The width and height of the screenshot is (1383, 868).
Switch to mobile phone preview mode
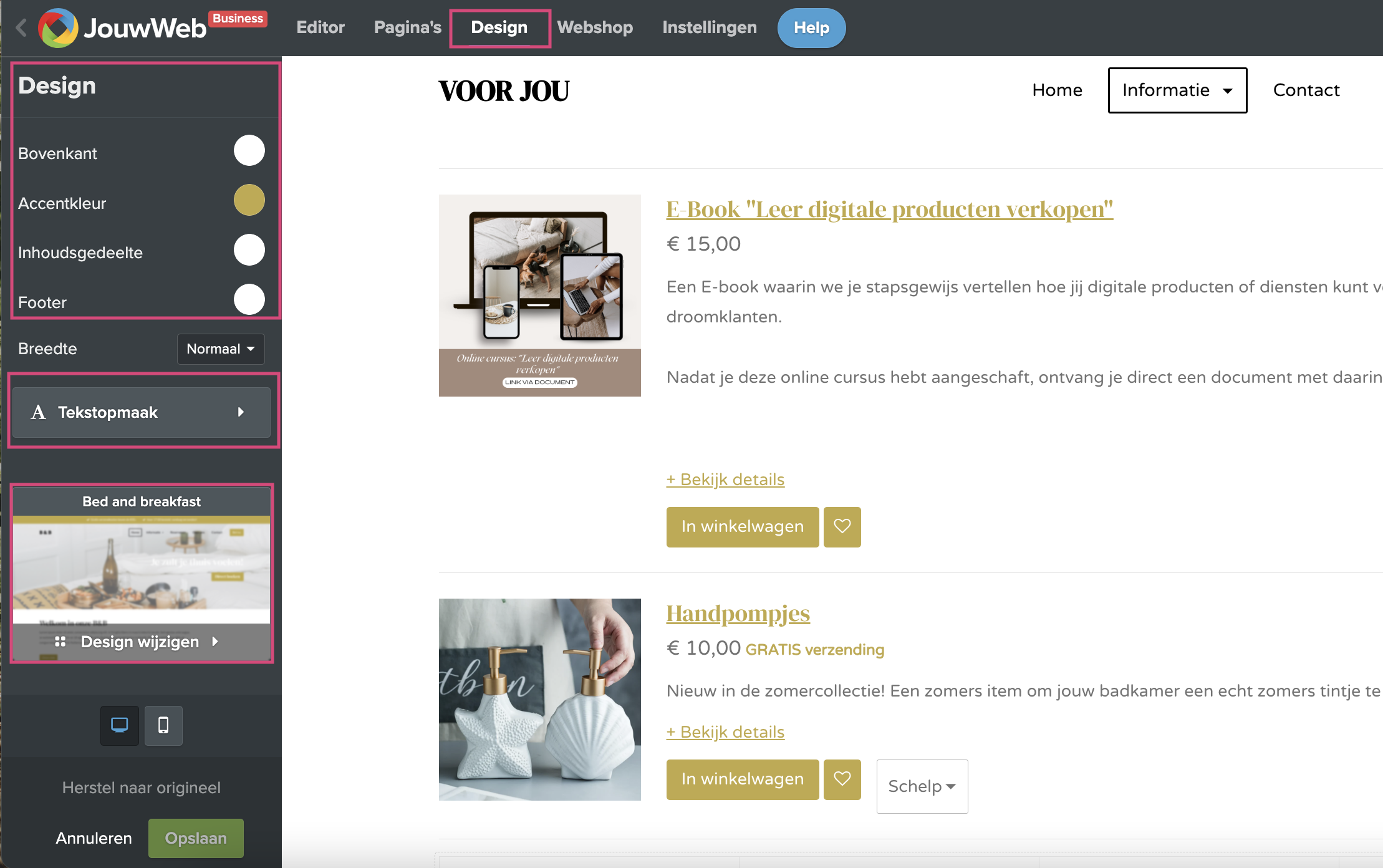pos(163,725)
